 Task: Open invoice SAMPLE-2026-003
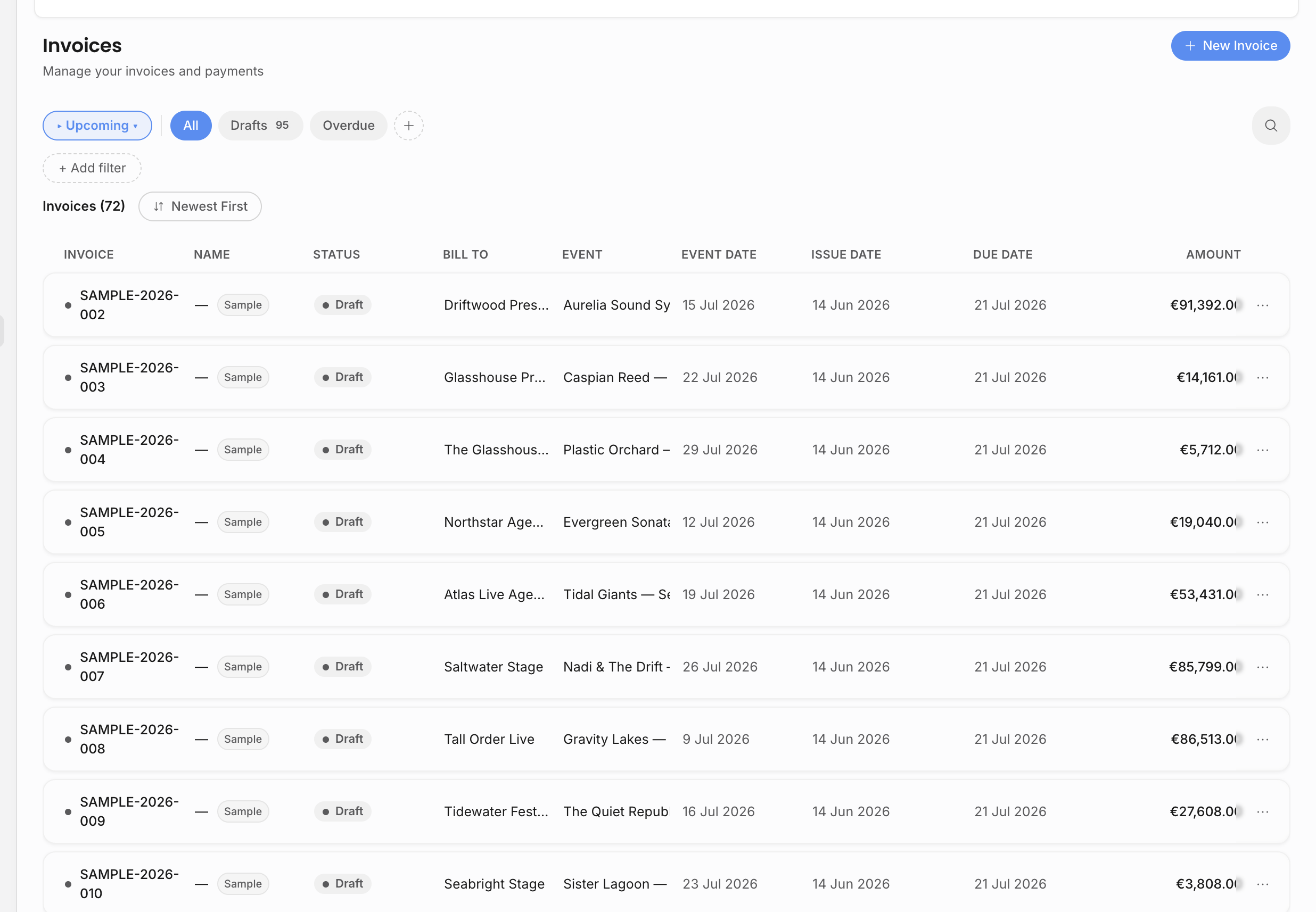click(129, 378)
